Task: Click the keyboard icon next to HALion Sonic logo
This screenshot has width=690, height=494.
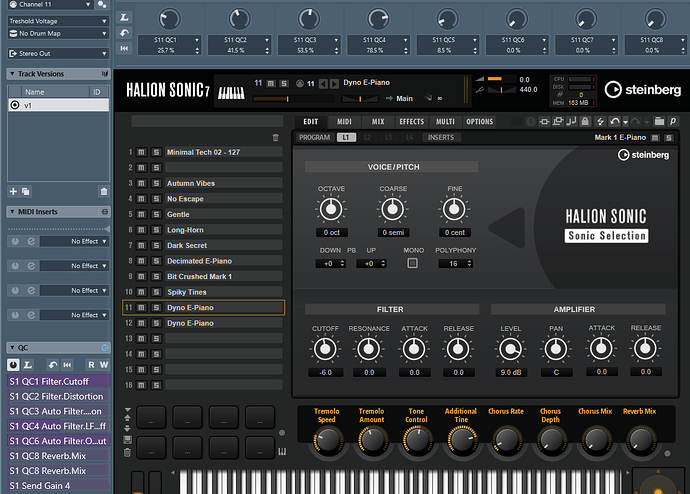Action: [231, 93]
